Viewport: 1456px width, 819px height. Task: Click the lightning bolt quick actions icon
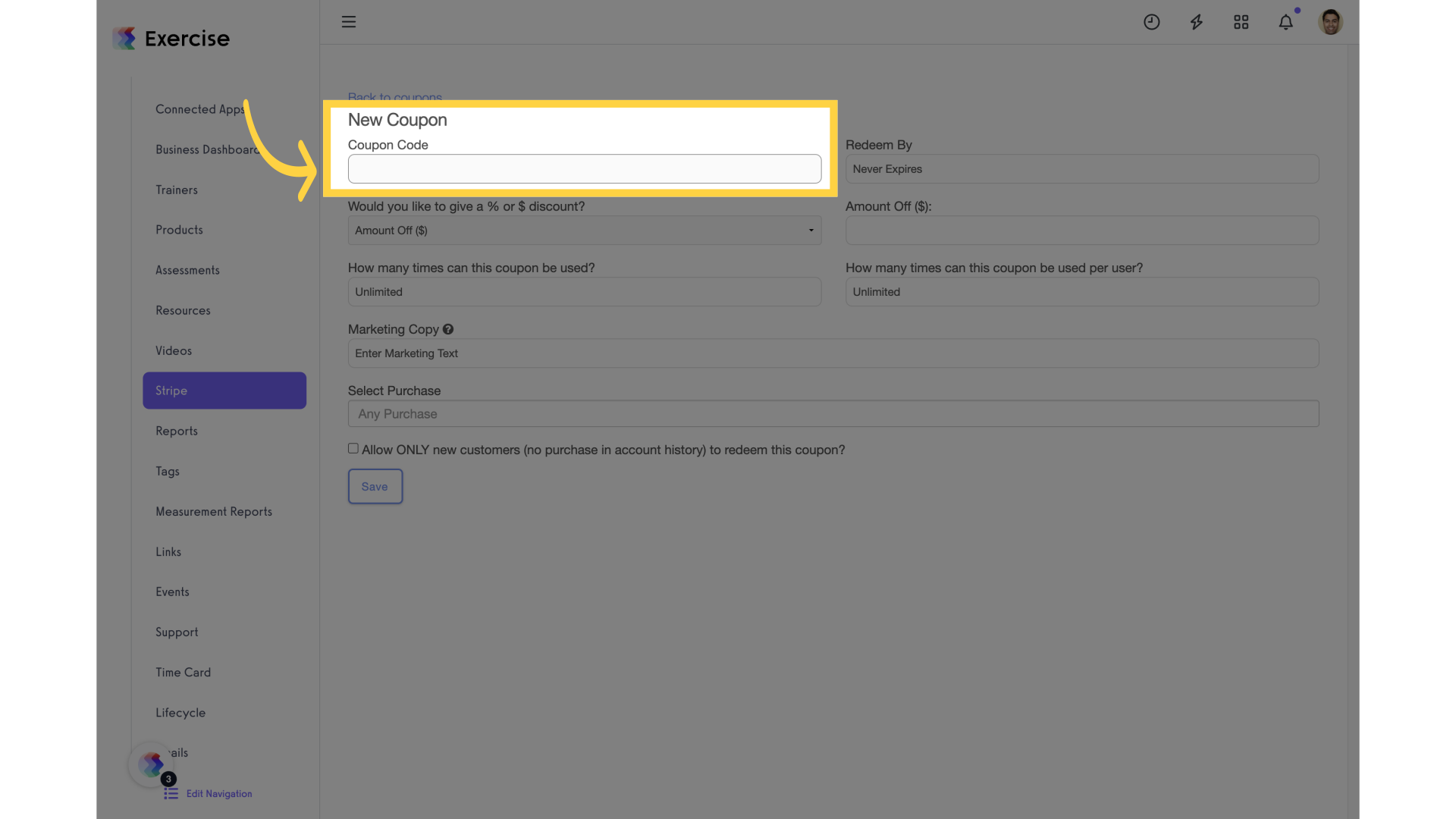tap(1196, 22)
